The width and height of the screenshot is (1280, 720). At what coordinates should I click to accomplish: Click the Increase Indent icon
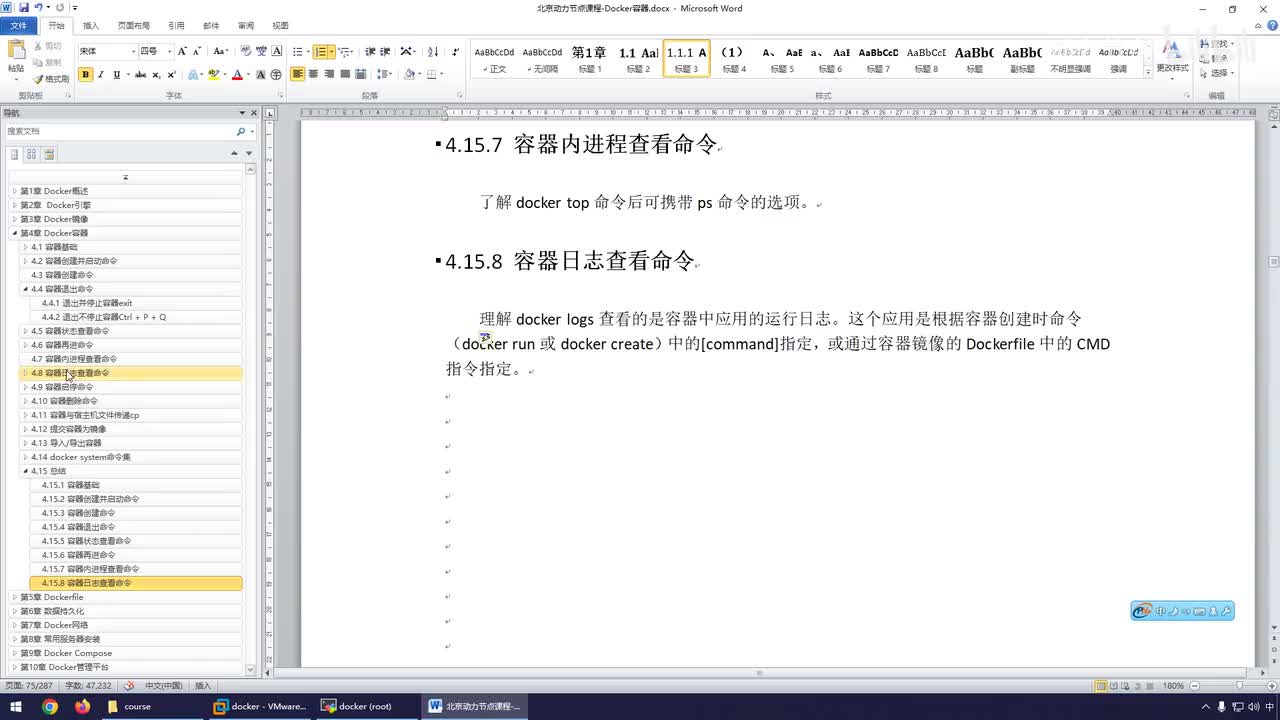[386, 52]
